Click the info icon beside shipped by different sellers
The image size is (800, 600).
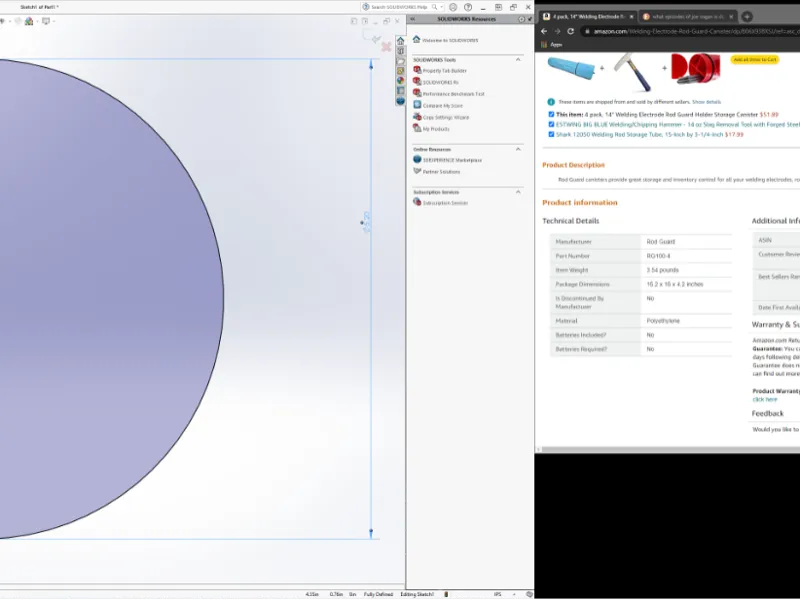551,102
